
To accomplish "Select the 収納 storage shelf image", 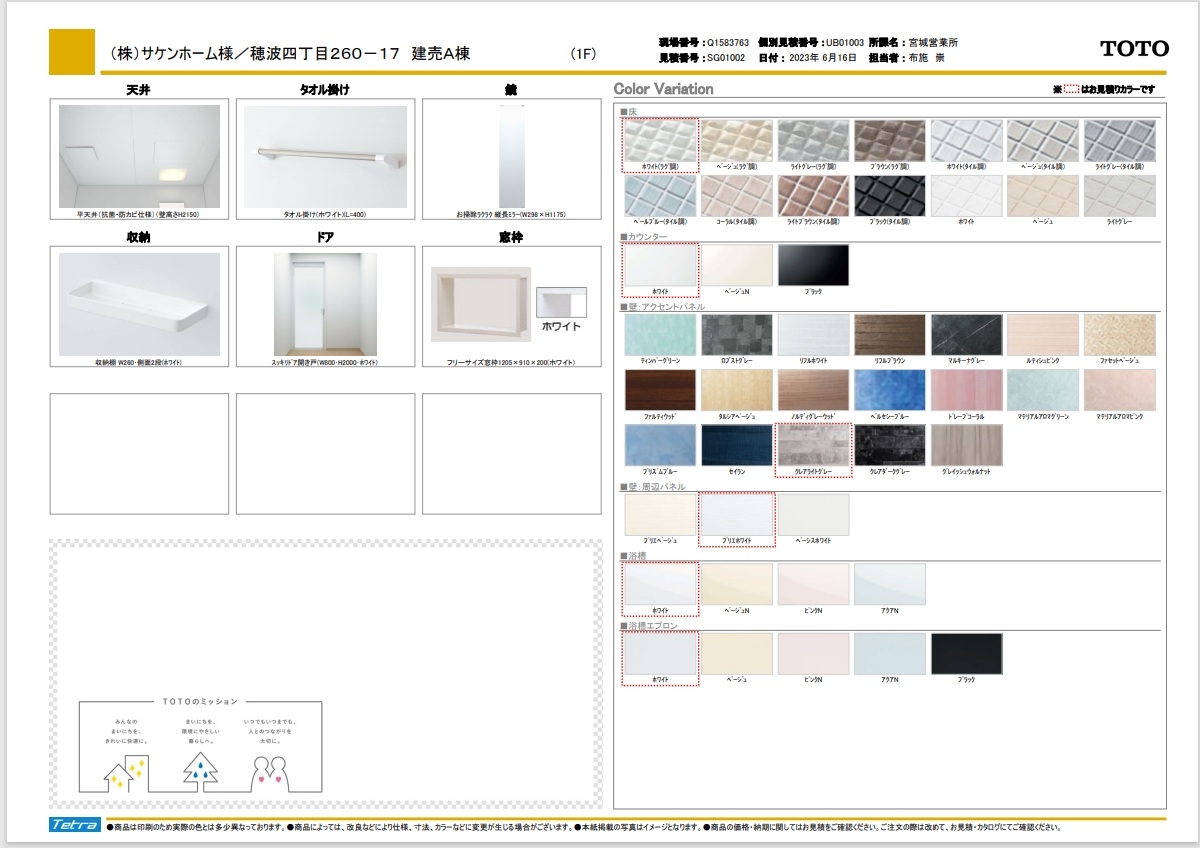I will pos(139,304).
